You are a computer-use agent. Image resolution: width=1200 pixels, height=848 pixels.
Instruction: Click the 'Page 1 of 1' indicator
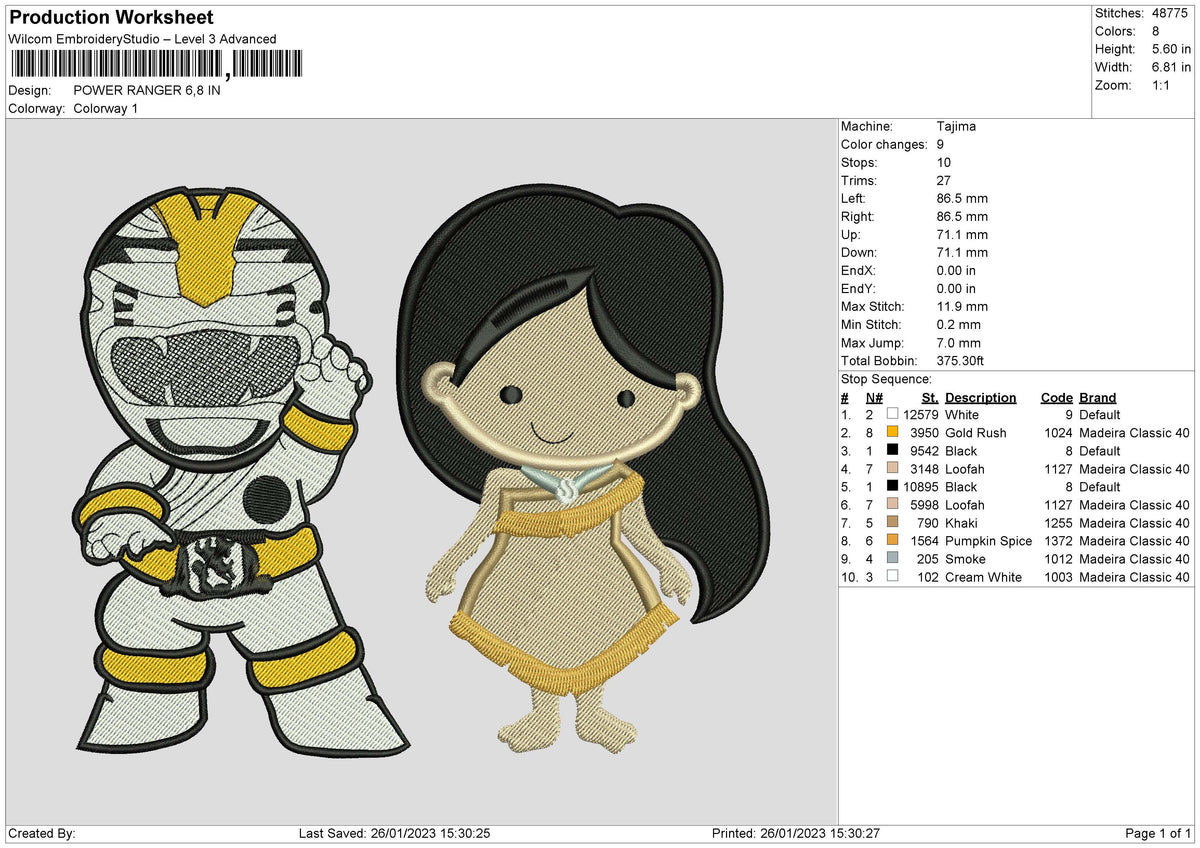pos(1158,833)
